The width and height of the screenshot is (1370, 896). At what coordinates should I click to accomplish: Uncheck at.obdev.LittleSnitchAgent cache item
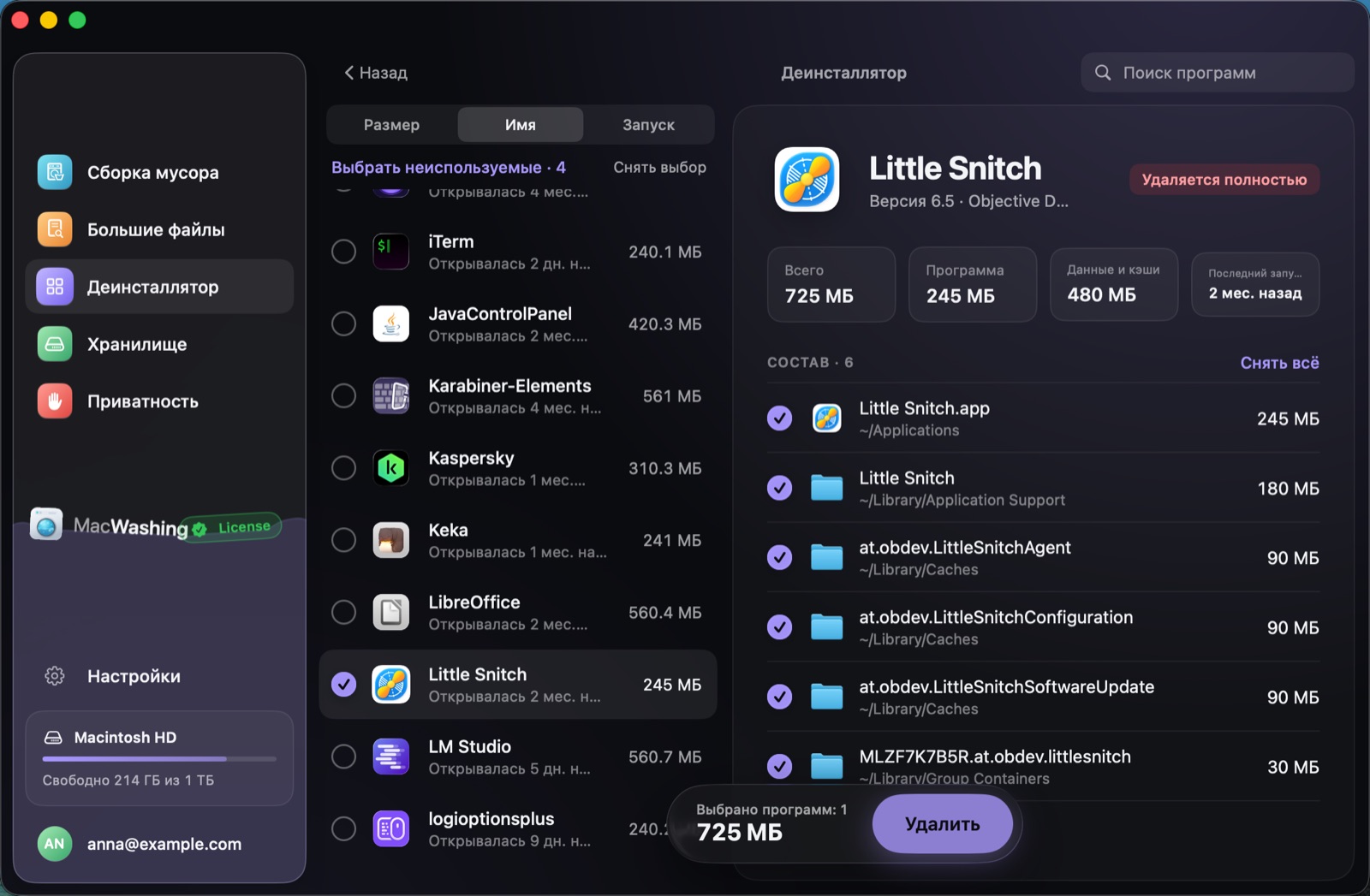[x=779, y=557]
